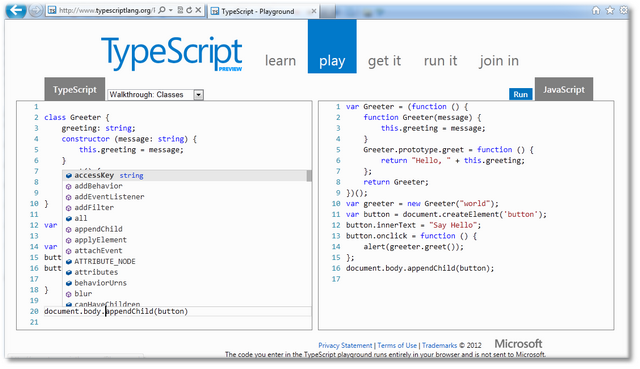Open the join in navigation item
Viewport: 640px width, 369px height.
[499, 60]
